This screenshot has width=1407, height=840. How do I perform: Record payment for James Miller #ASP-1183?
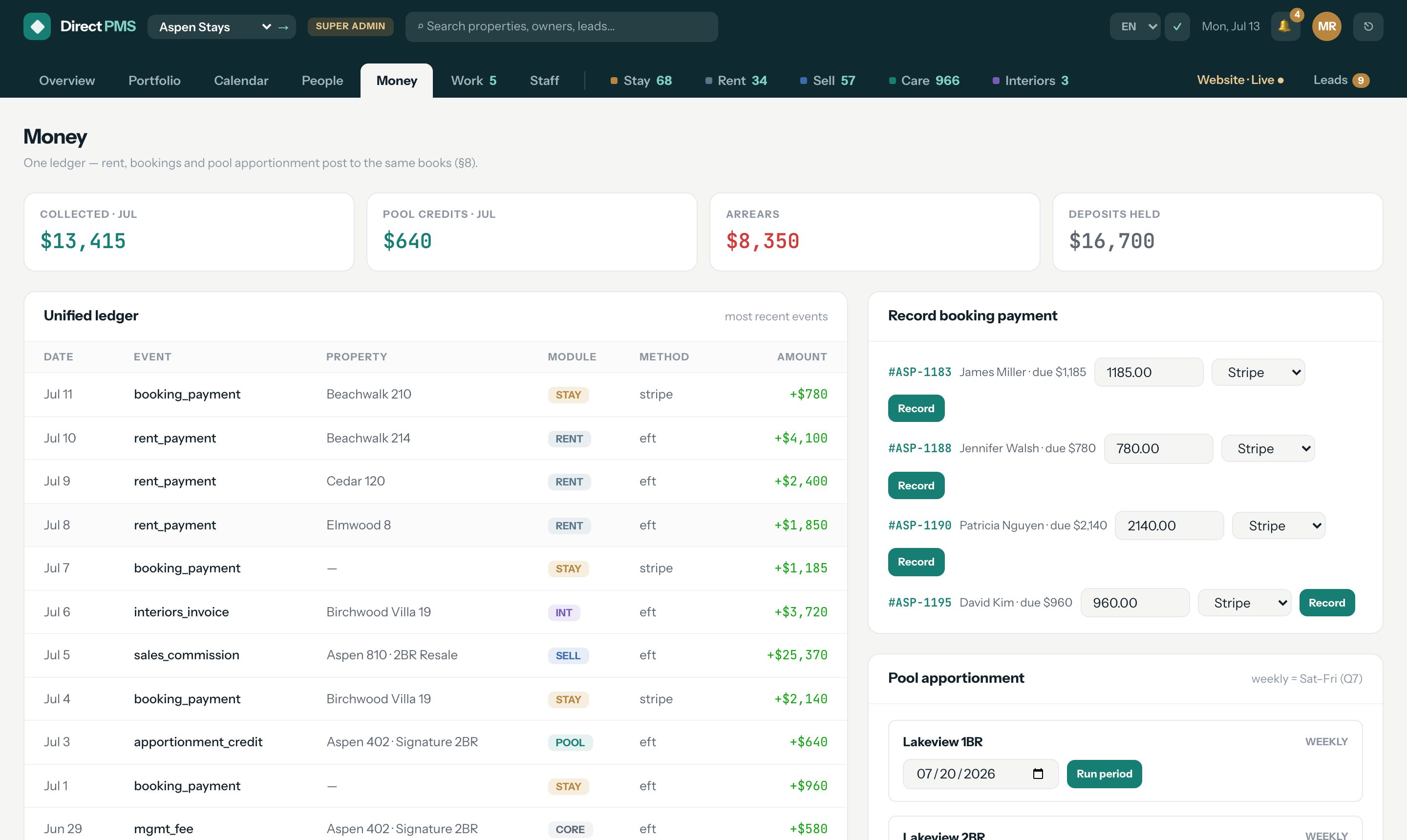tap(916, 408)
